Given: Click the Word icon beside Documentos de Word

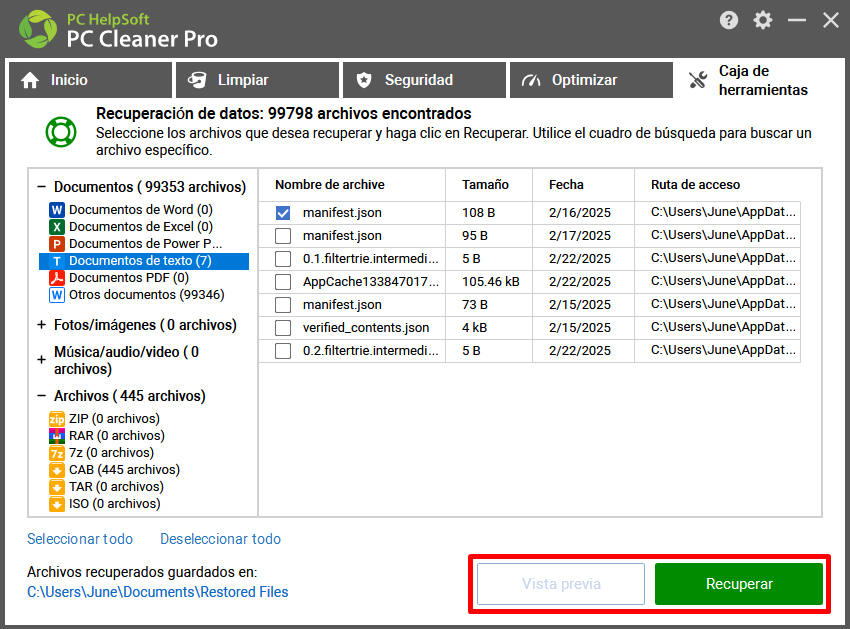Looking at the screenshot, I should [x=56, y=209].
